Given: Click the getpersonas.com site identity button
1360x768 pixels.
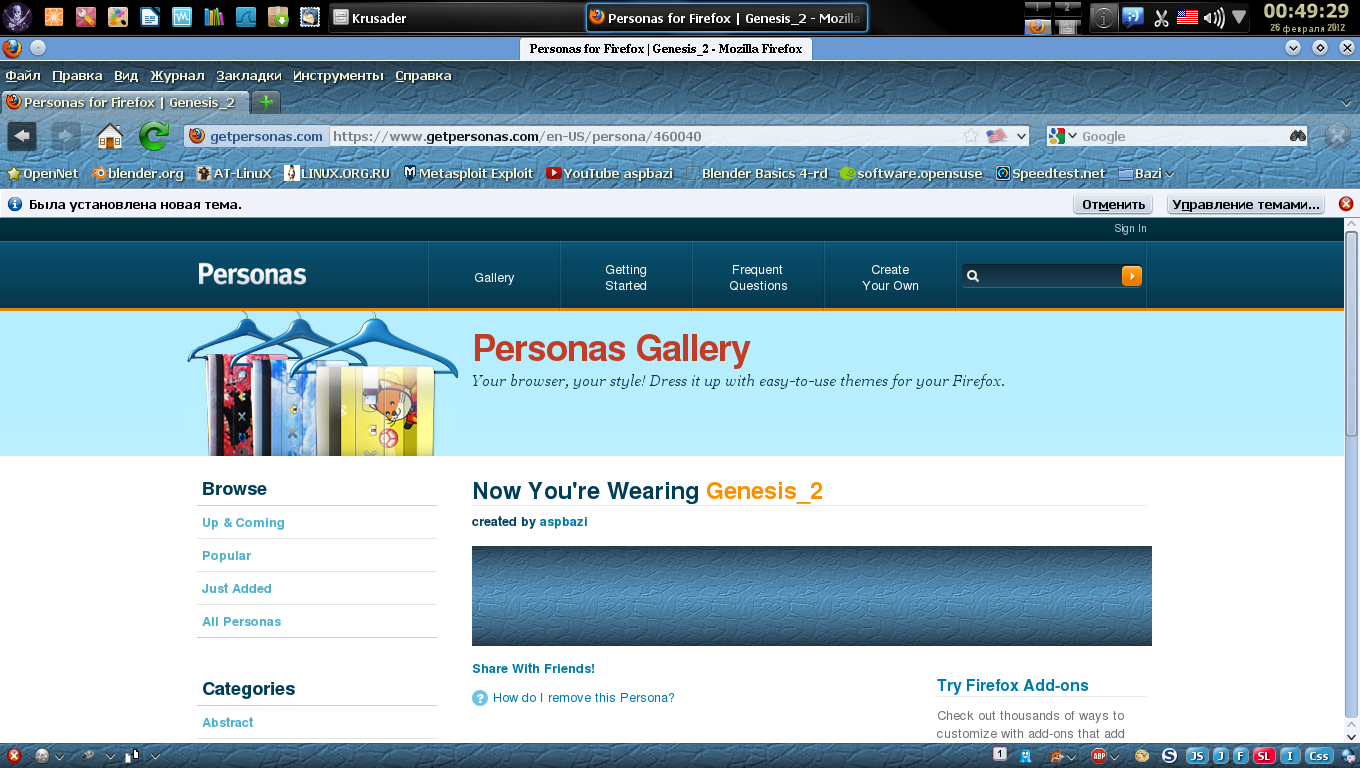Looking at the screenshot, I should [x=257, y=136].
